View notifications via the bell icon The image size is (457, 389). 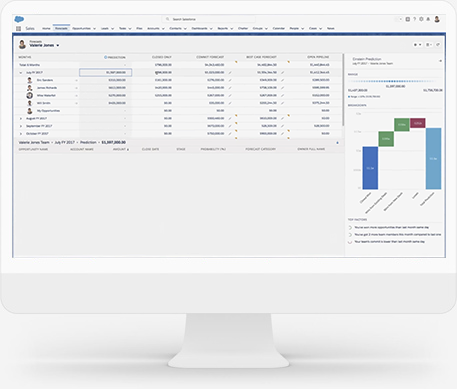pyautogui.click(x=428, y=19)
